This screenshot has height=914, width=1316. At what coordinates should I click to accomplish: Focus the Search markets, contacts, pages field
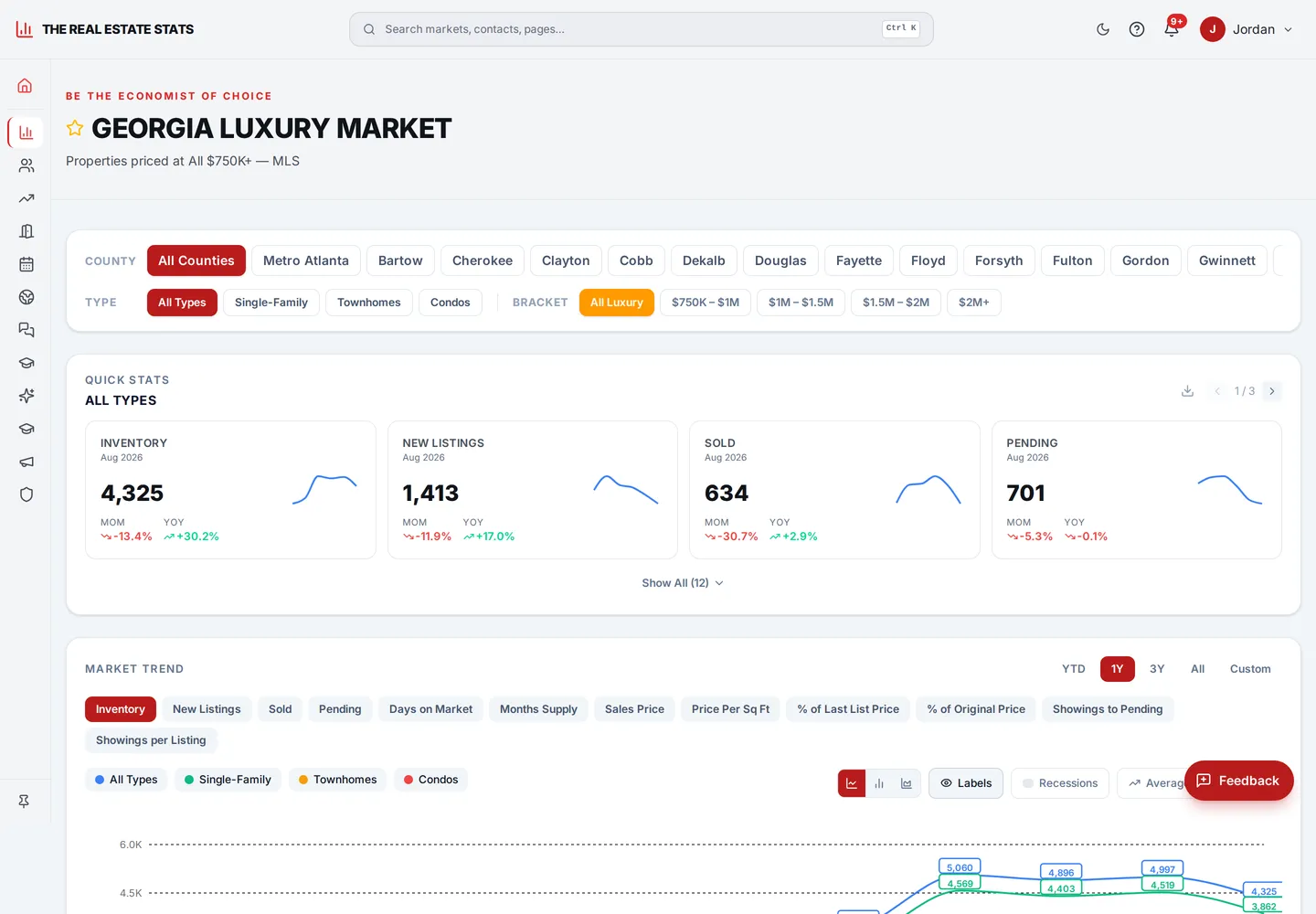pos(642,29)
